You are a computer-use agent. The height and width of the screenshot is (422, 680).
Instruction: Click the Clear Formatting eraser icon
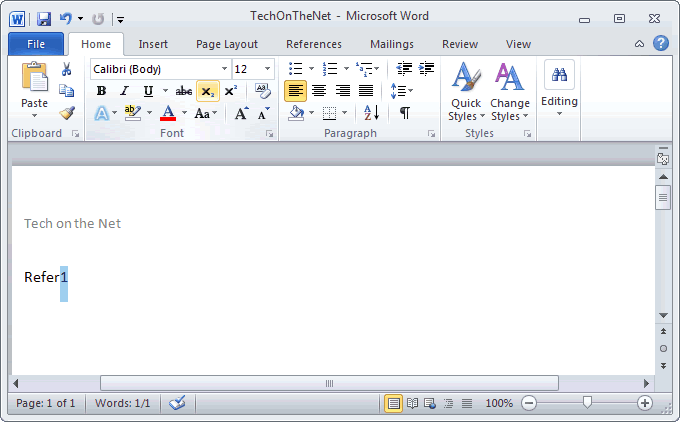click(x=263, y=91)
